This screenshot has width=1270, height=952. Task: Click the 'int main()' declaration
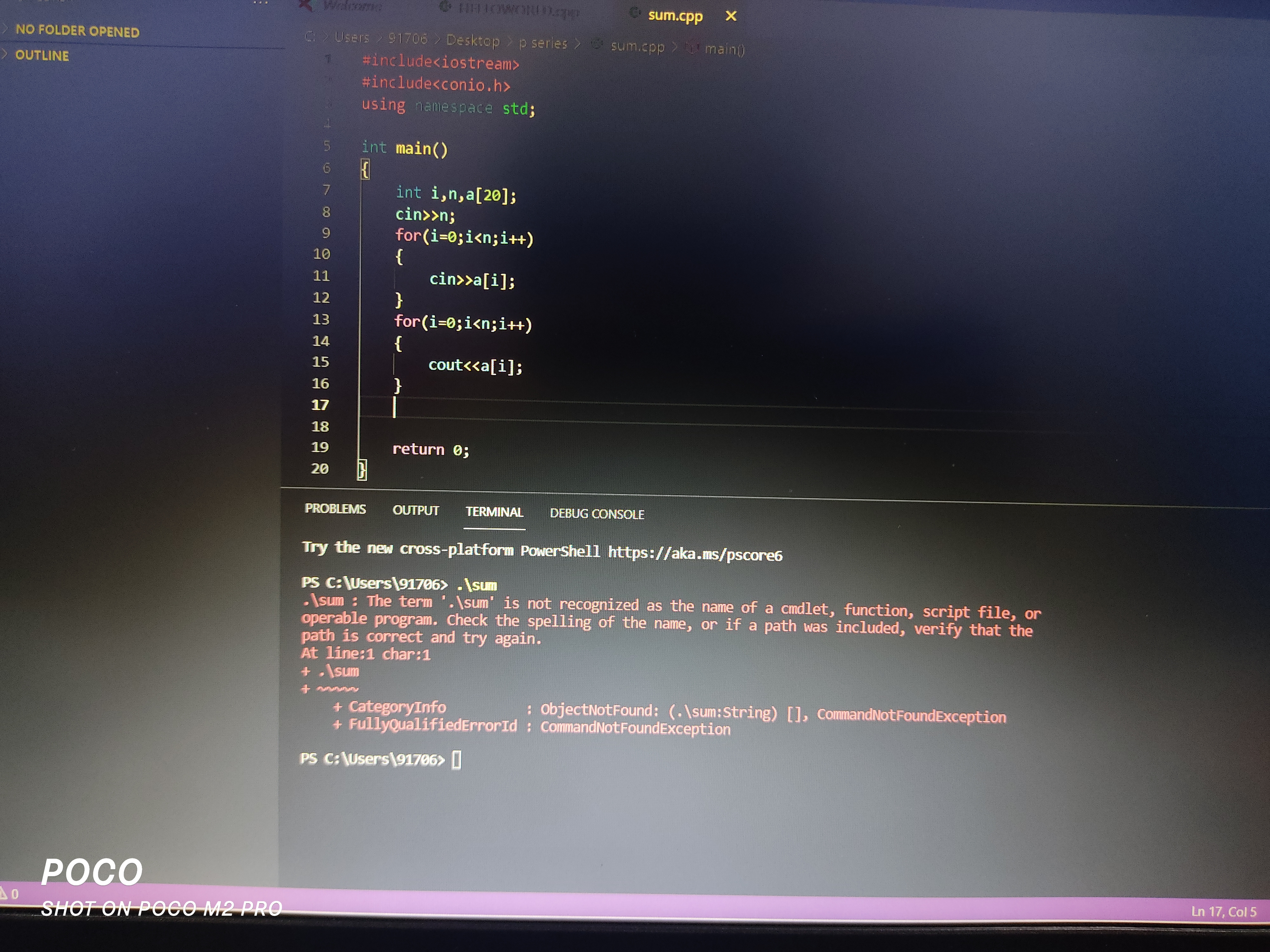click(405, 148)
